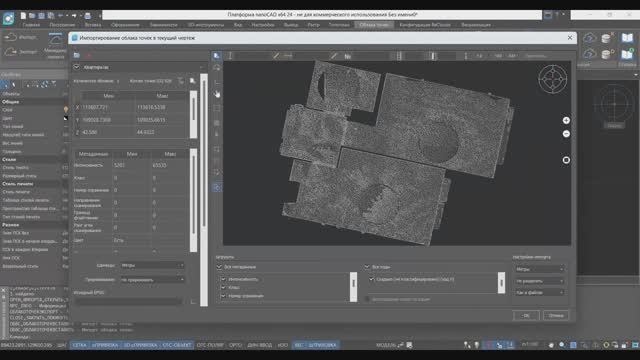
Task: Click the New document icon in quick access toolbar
Action: pyautogui.click(x=23, y=16)
